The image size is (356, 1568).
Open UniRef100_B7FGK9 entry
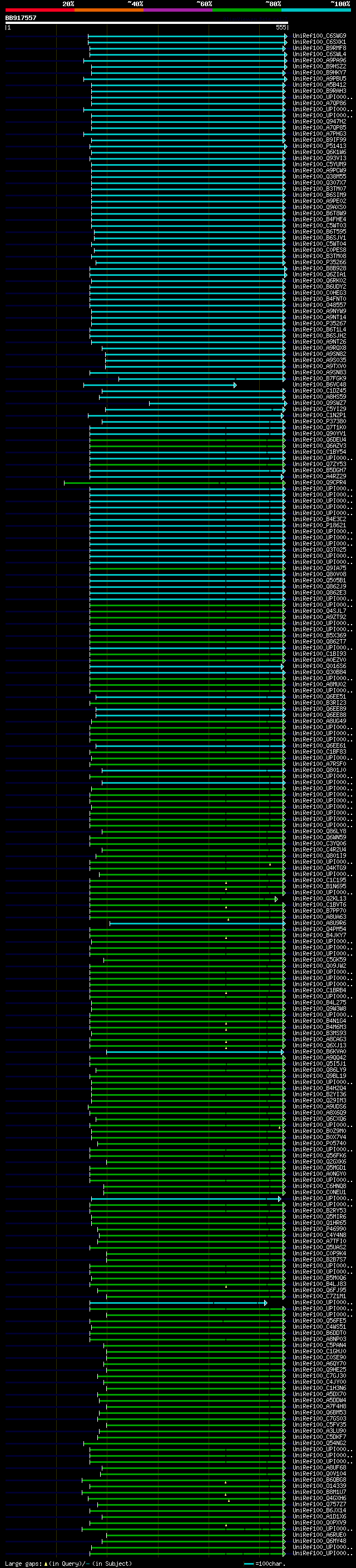[319, 379]
